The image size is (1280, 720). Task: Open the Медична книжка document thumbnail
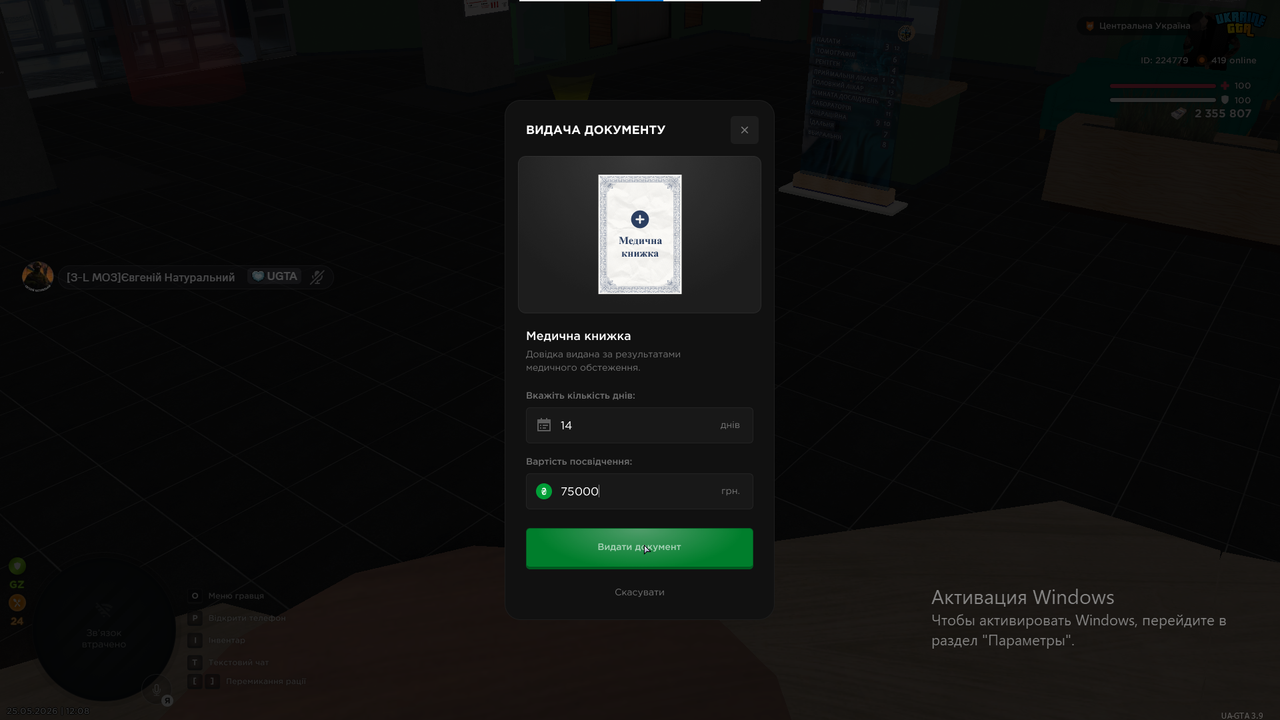[640, 234]
